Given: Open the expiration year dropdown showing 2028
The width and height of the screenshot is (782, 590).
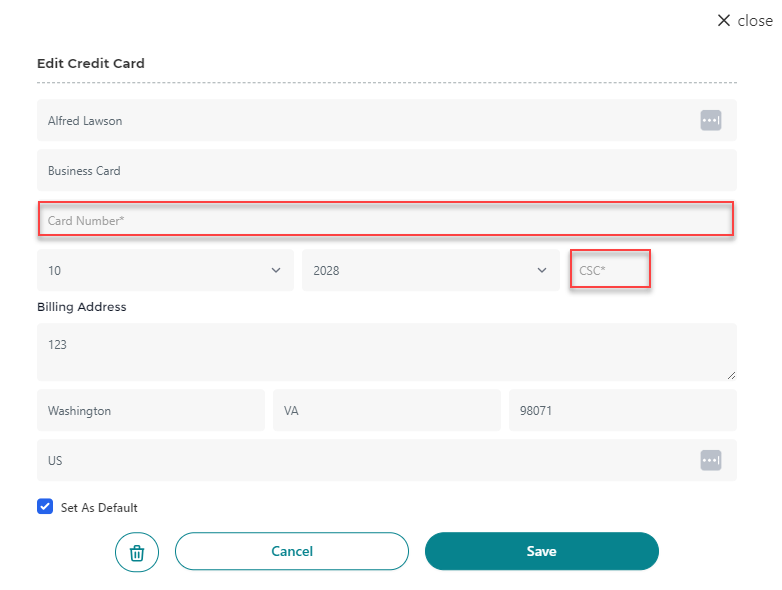Looking at the screenshot, I should (430, 270).
